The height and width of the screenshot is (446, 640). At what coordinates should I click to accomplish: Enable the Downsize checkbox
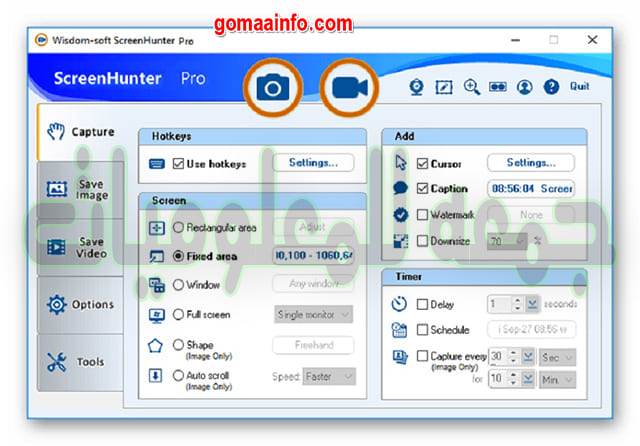[x=422, y=241]
